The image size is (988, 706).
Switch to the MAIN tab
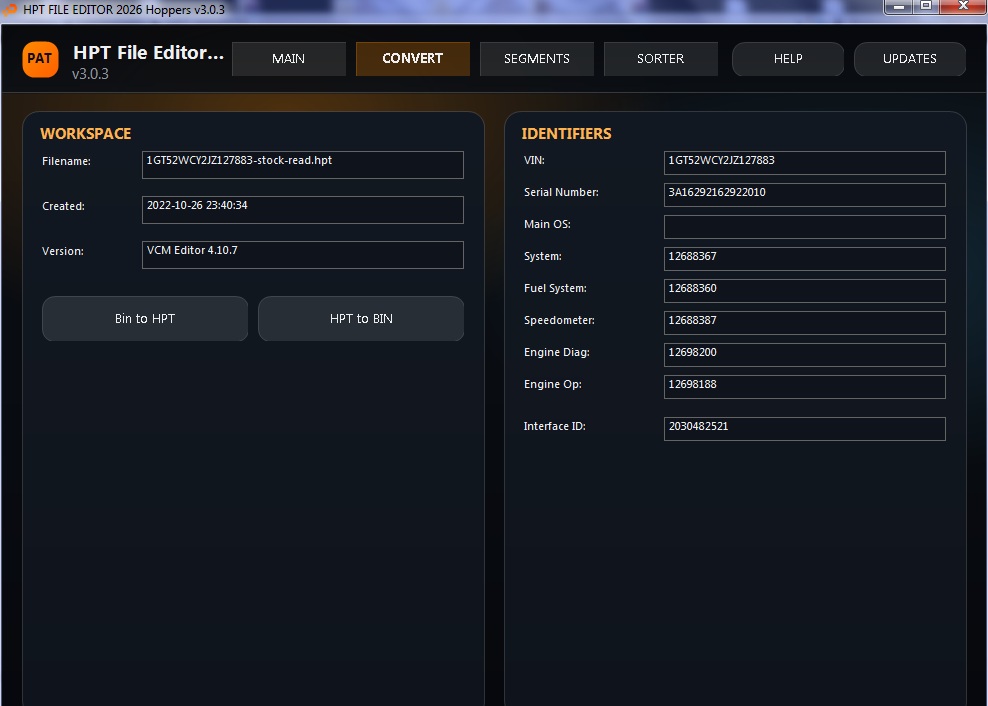click(288, 59)
